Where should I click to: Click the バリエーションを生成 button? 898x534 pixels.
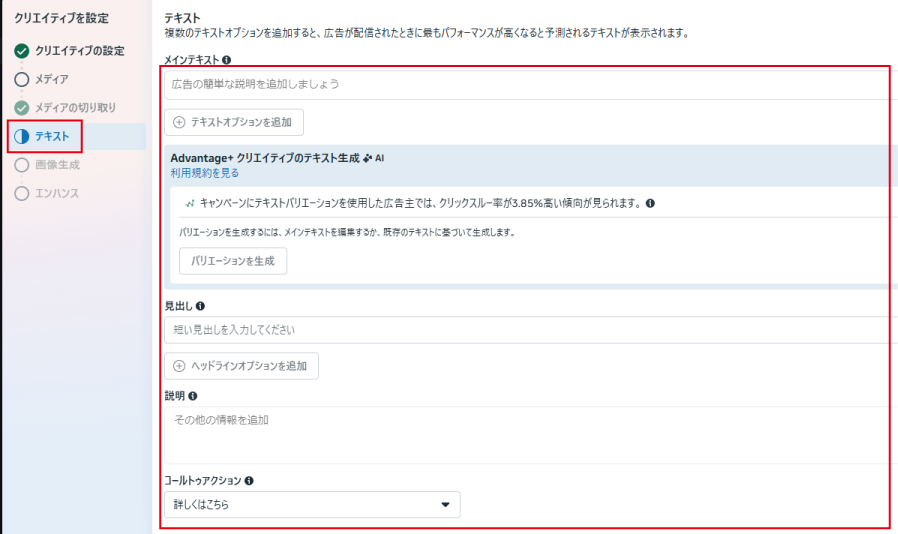point(233,261)
